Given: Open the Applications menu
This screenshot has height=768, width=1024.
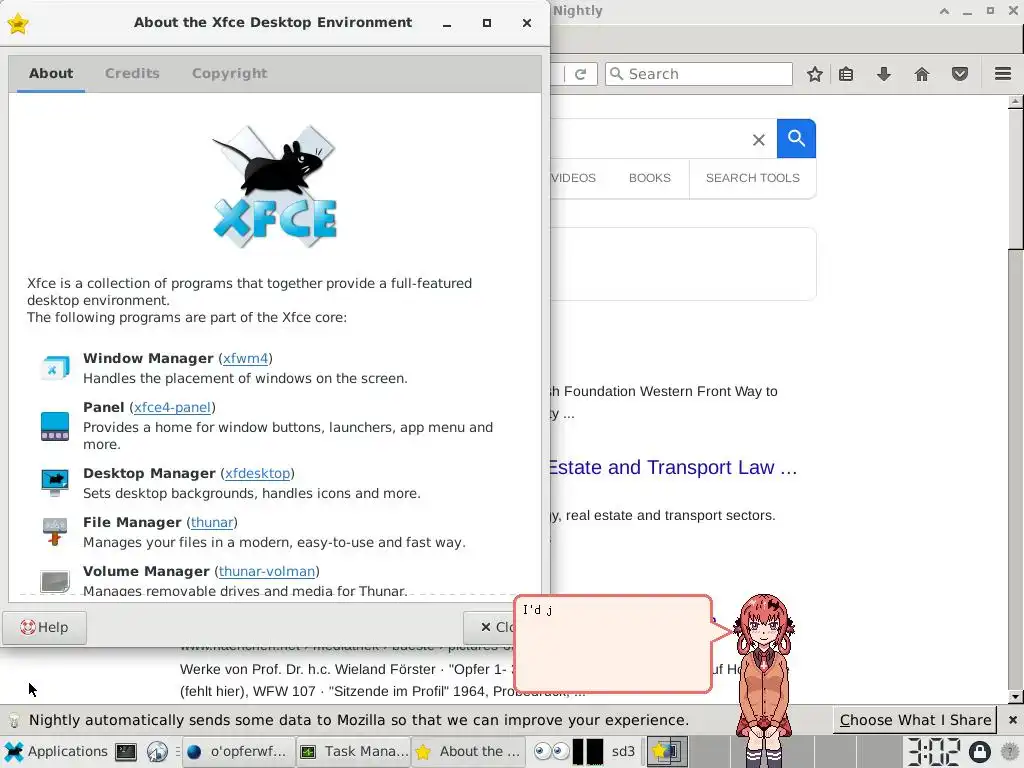Looking at the screenshot, I should [57, 751].
